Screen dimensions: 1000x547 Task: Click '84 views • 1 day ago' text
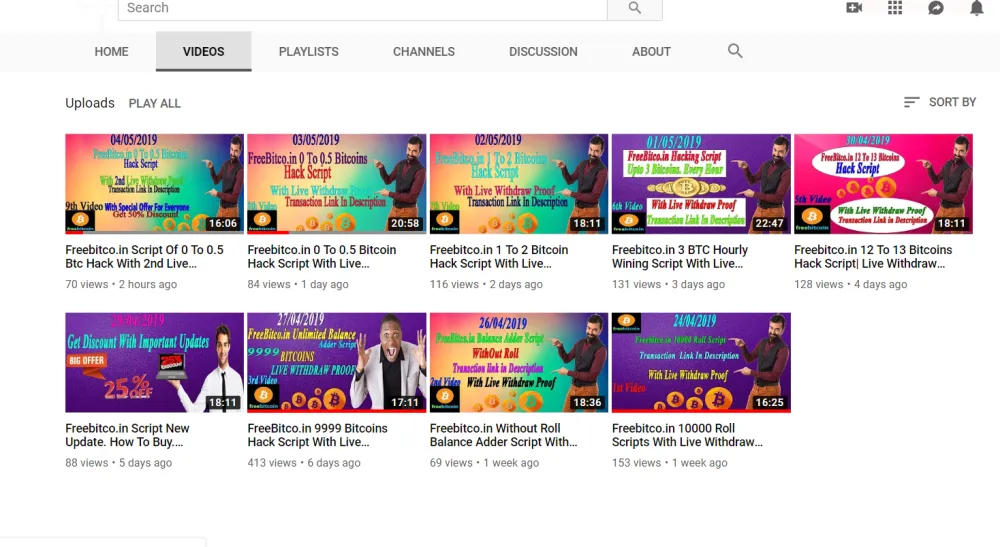[x=298, y=284]
